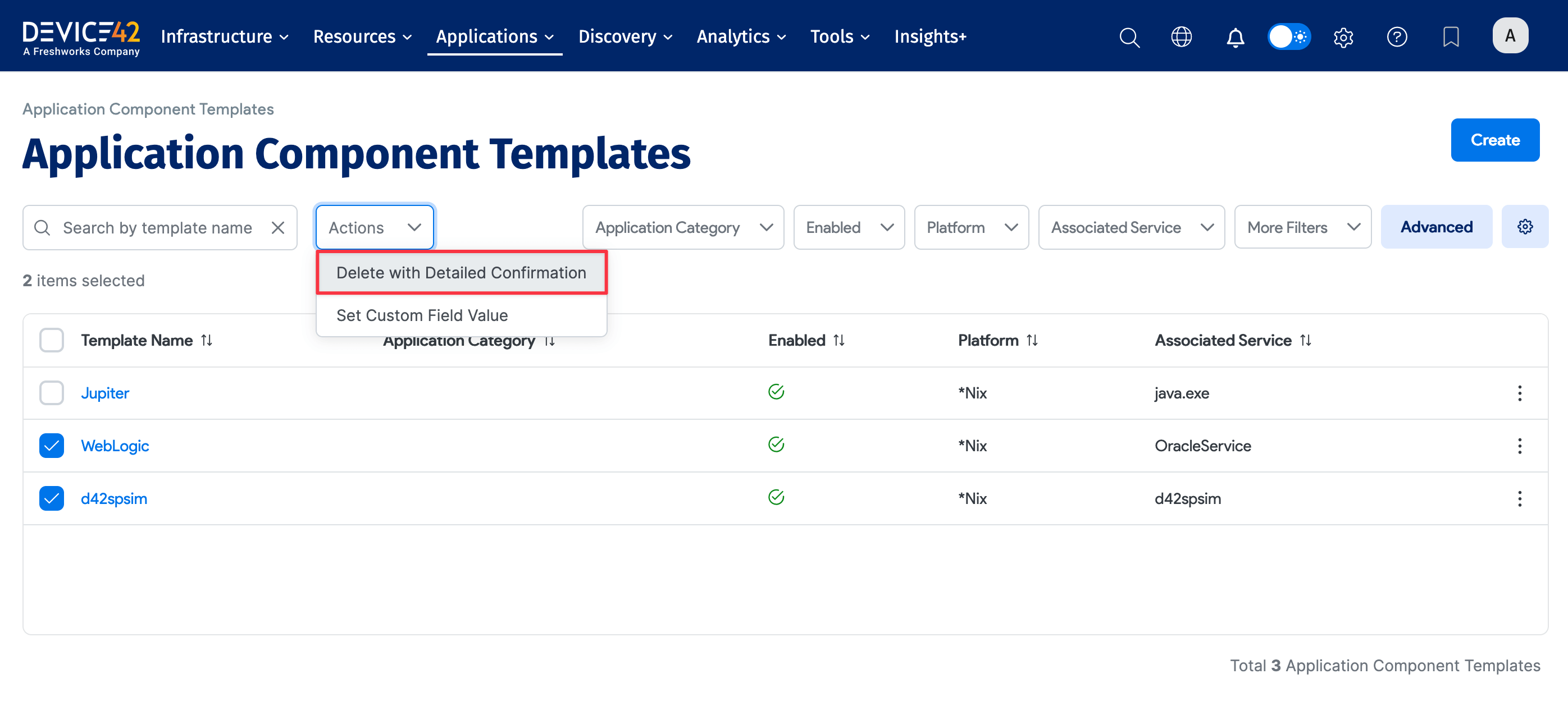
Task: Click the template name search field
Action: (157, 228)
